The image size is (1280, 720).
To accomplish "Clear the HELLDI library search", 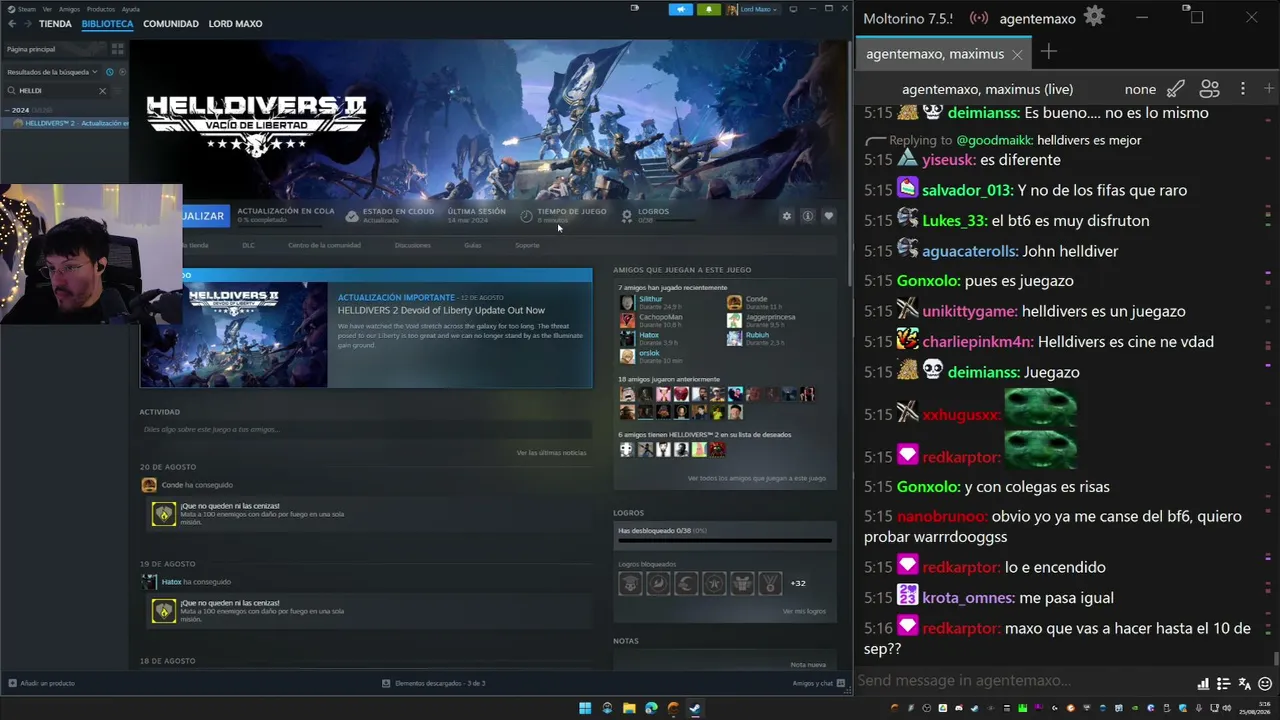I will [x=102, y=91].
